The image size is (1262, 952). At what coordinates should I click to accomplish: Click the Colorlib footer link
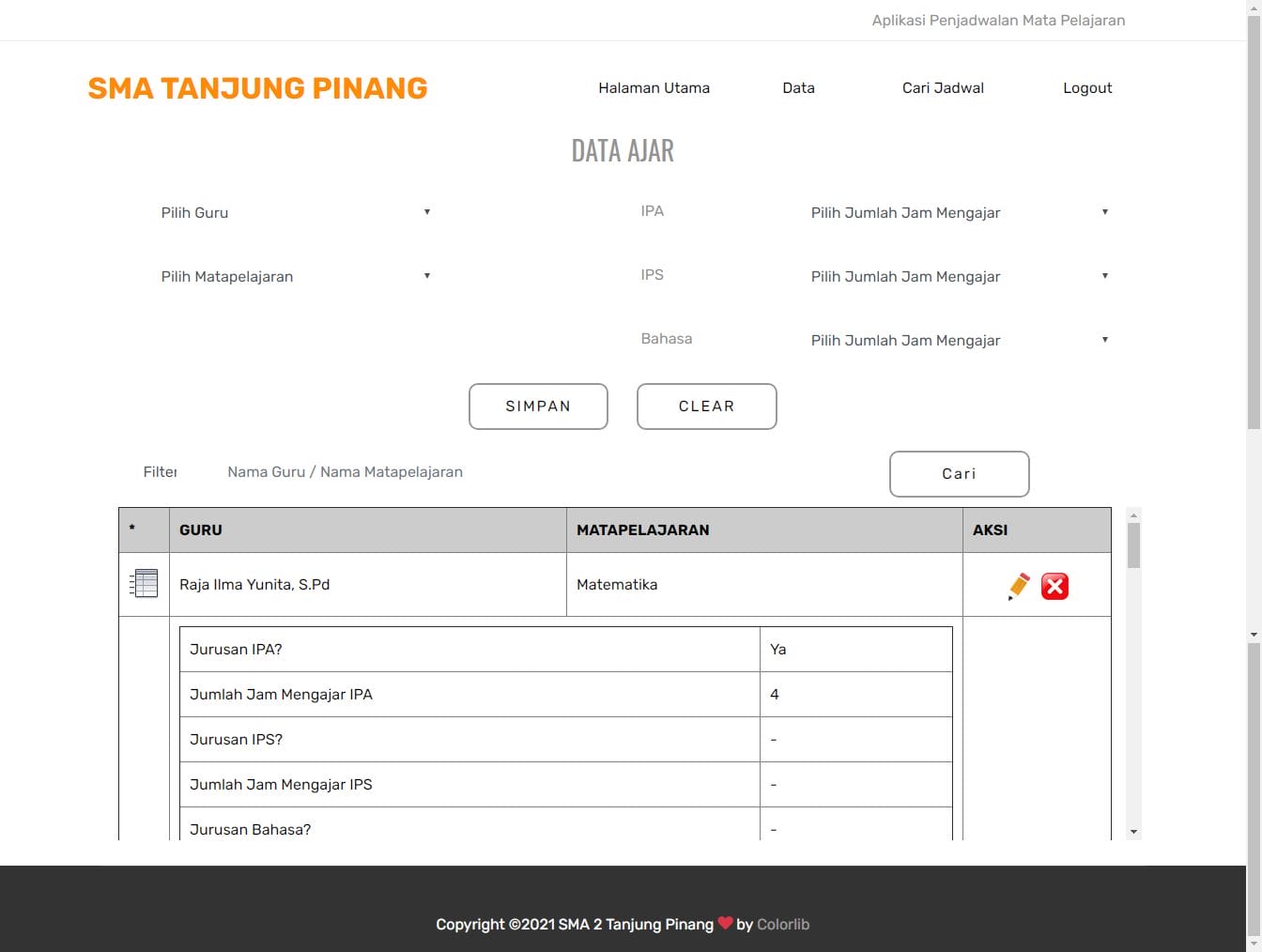click(x=783, y=925)
